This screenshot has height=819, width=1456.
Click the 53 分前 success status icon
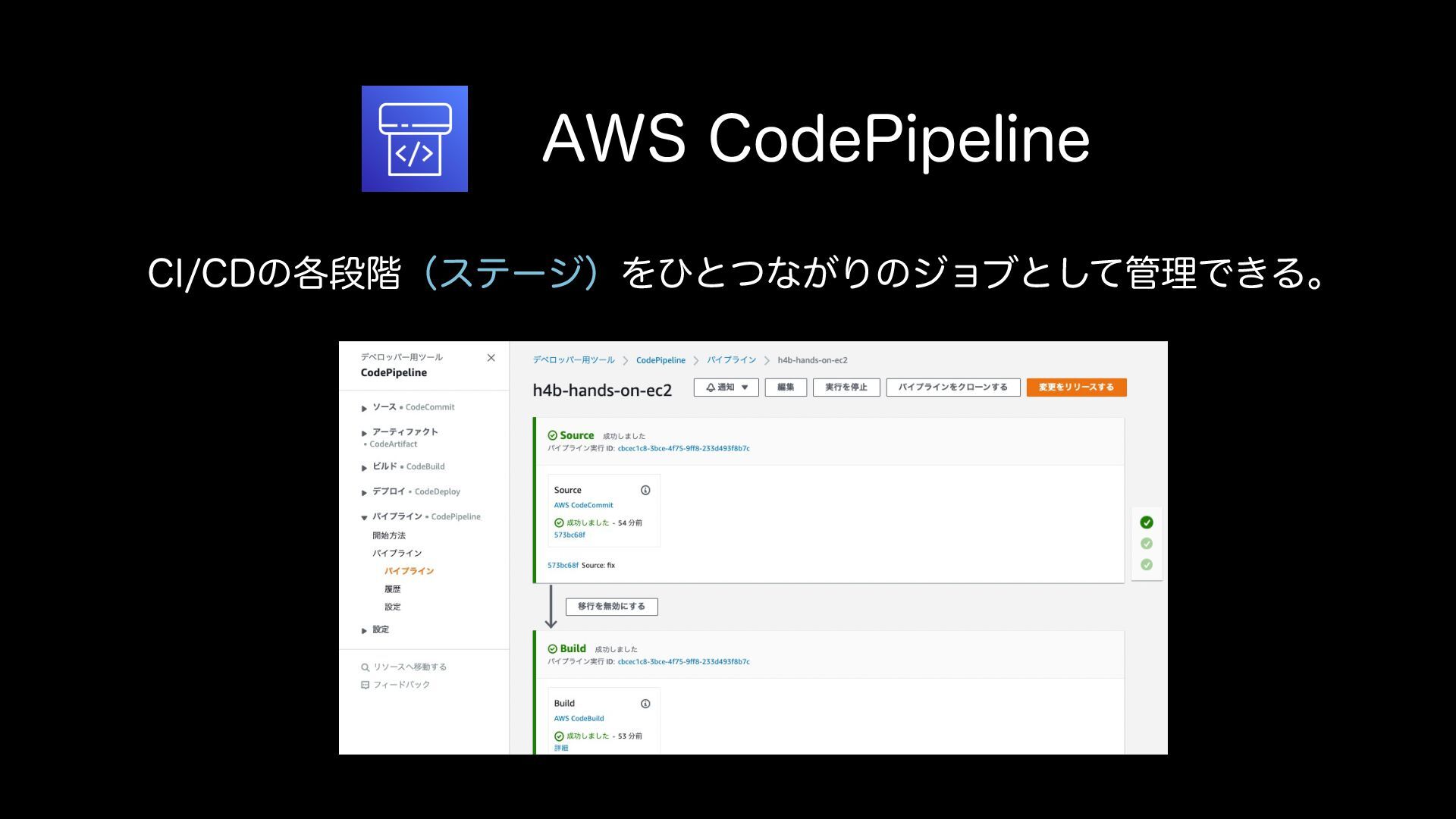pyautogui.click(x=559, y=736)
